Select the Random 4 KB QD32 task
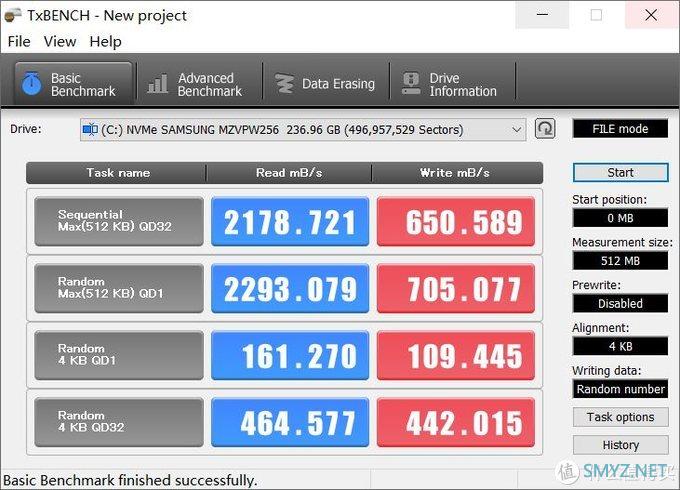 pyautogui.click(x=119, y=422)
